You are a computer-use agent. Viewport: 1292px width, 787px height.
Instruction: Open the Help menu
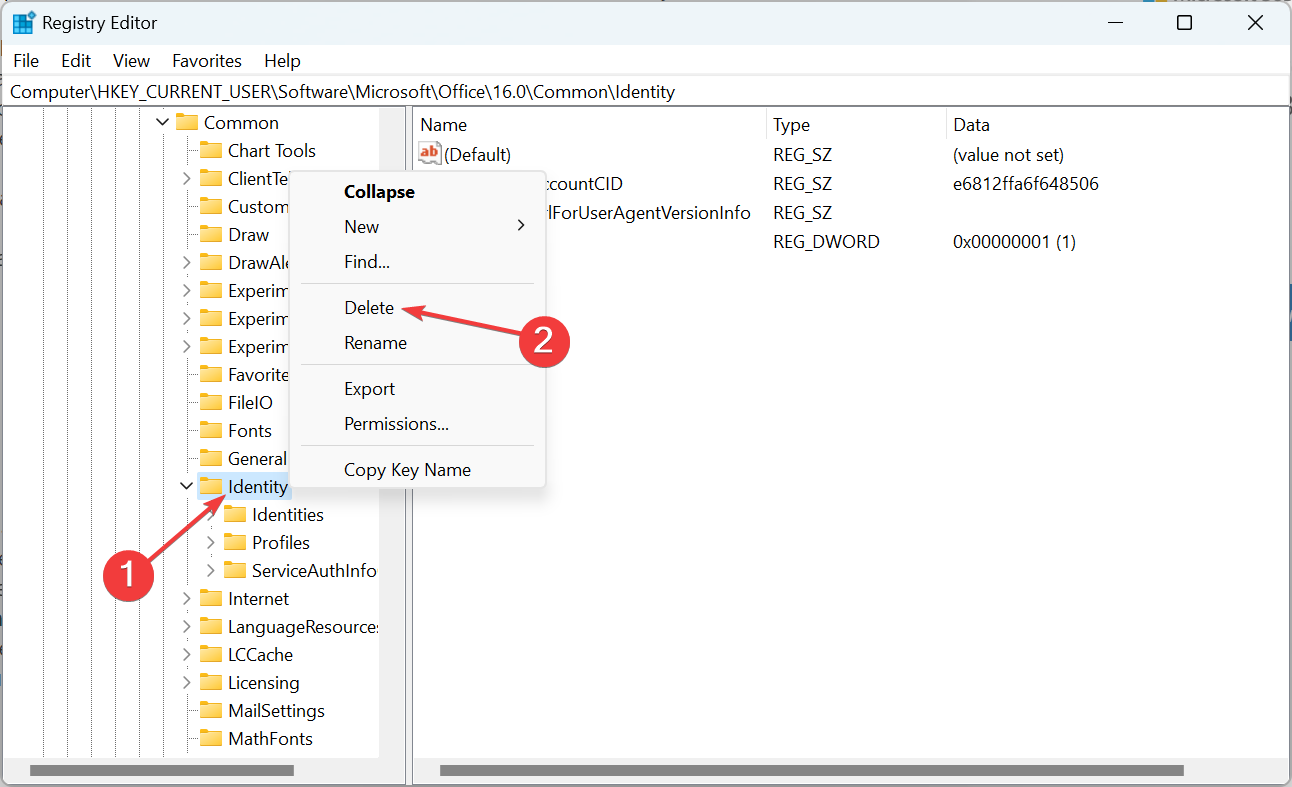(282, 61)
